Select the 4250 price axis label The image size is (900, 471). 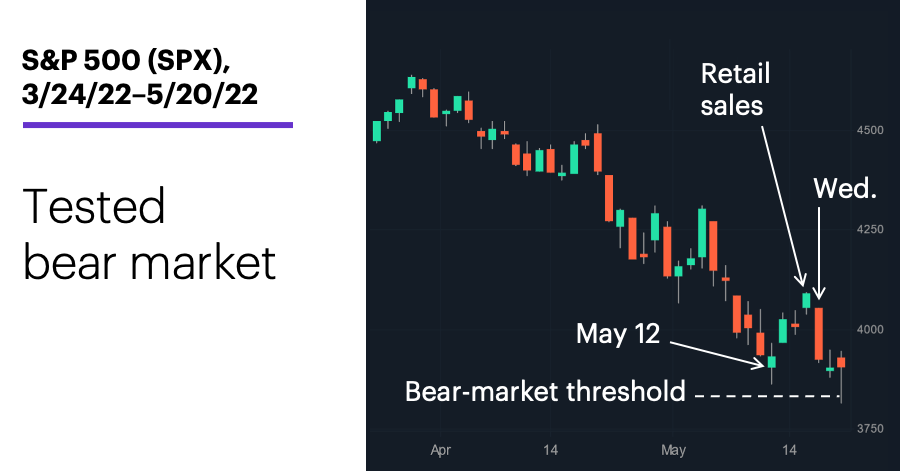click(x=870, y=229)
